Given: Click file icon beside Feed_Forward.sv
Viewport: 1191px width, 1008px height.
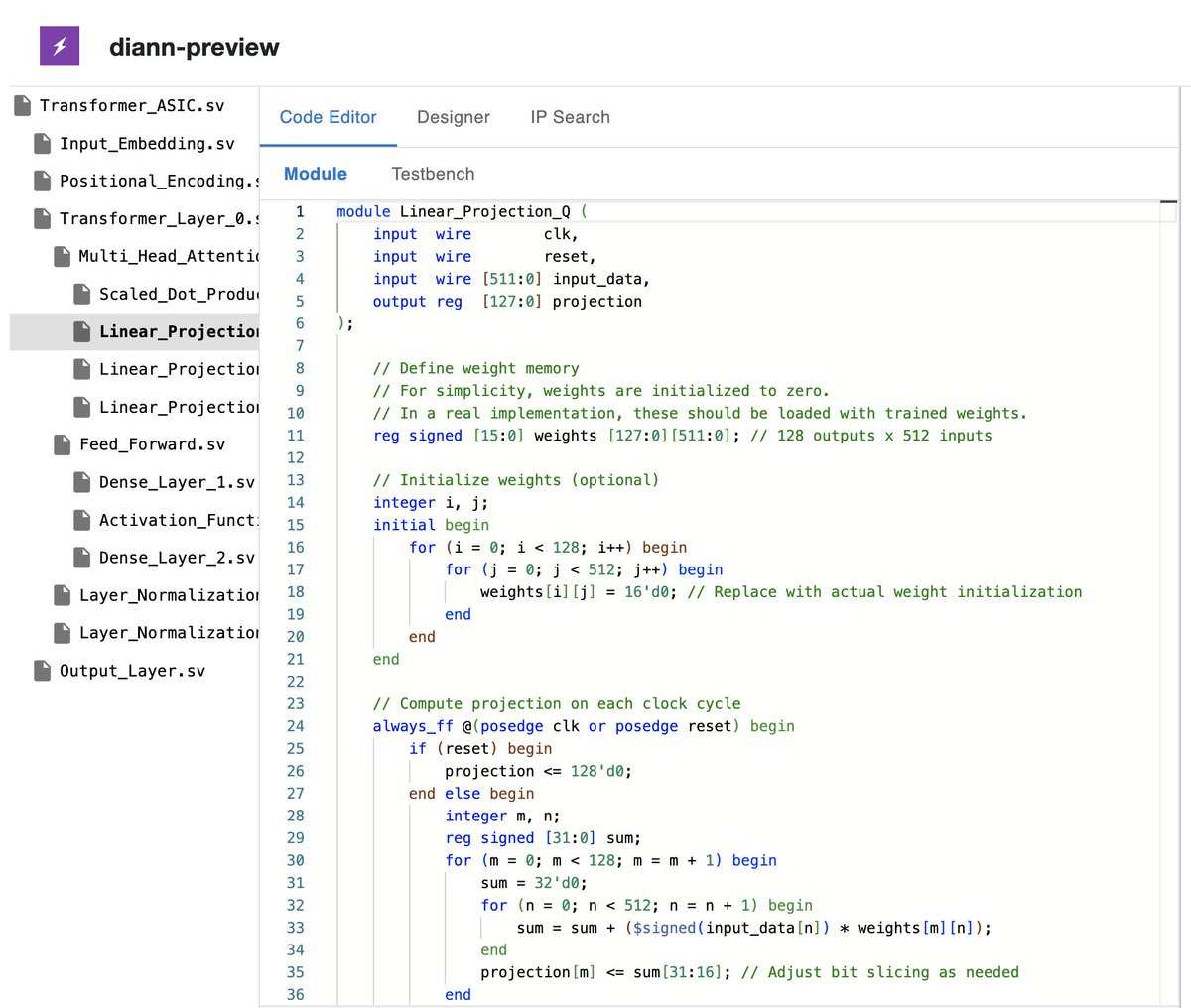Looking at the screenshot, I should (62, 444).
